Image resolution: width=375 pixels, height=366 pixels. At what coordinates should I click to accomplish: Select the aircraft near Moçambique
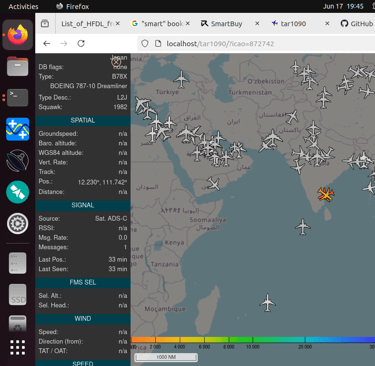coord(267,303)
